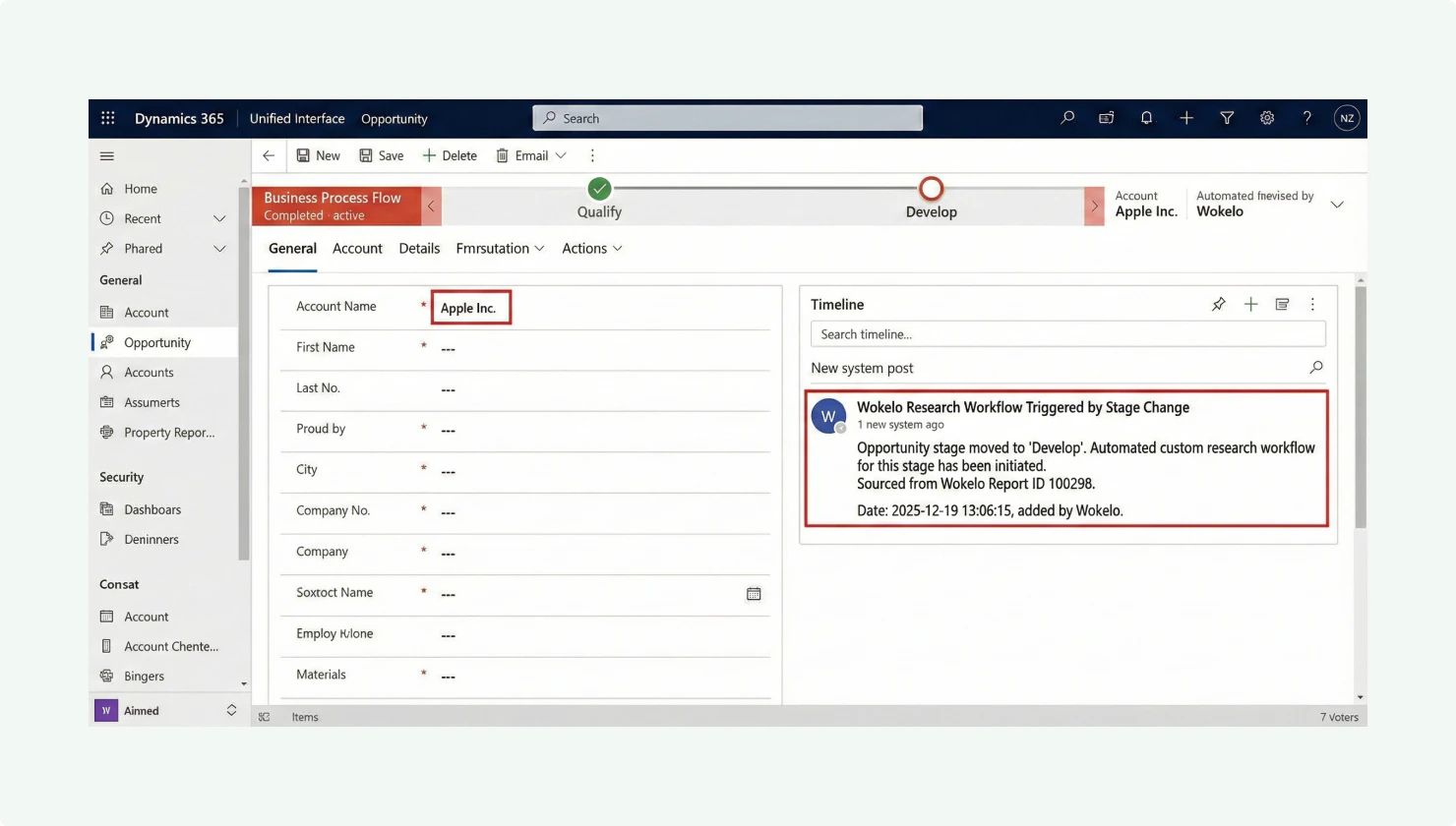
Task: Open the help question mark icon
Action: (x=1307, y=118)
